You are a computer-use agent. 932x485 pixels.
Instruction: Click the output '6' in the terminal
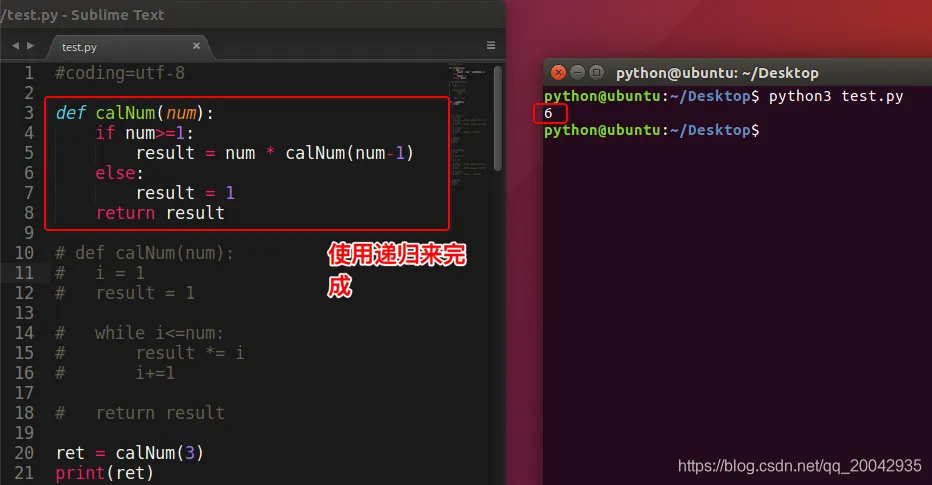click(548, 114)
